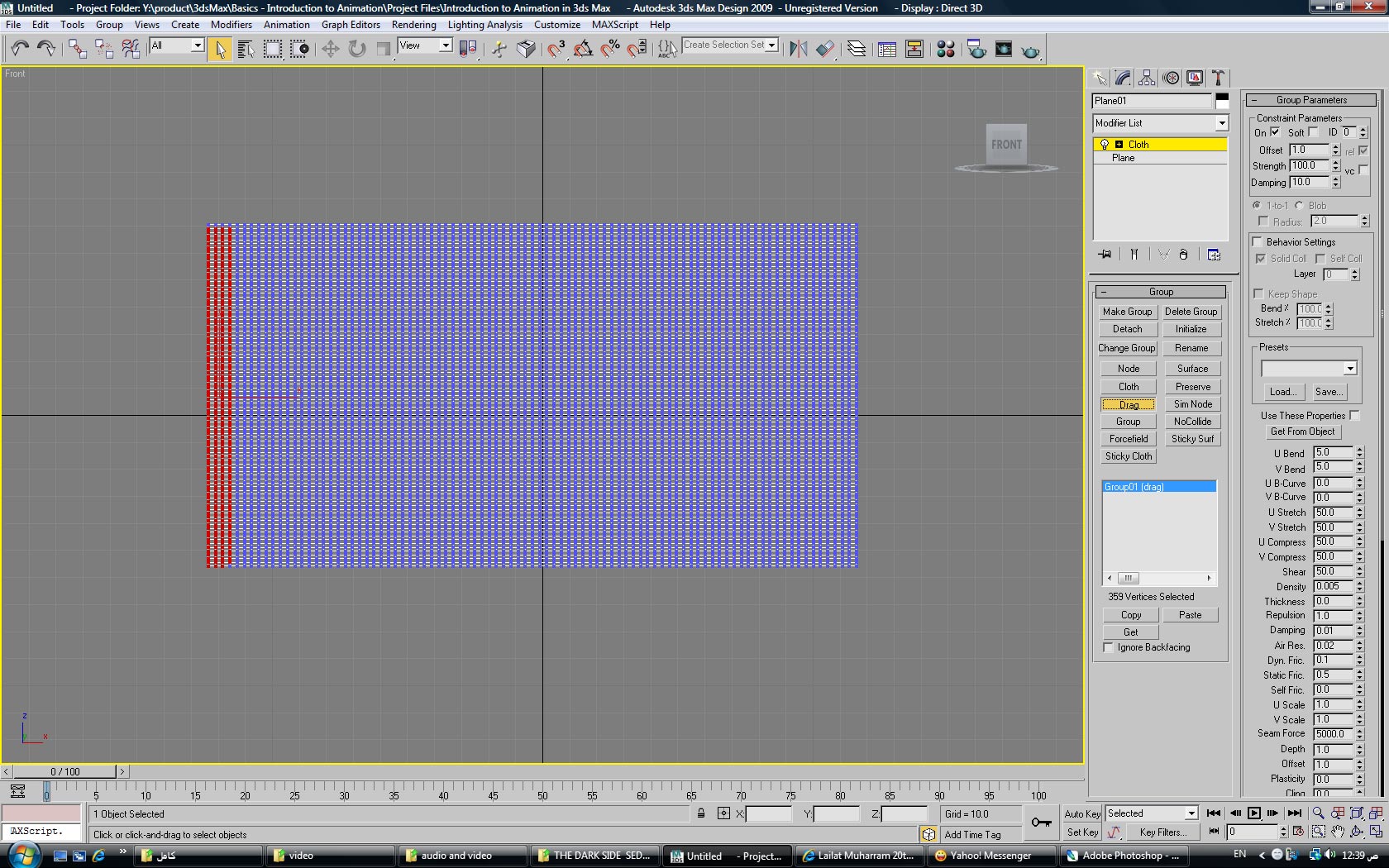Image resolution: width=1389 pixels, height=868 pixels.
Task: Enable the Soft constraint checkbox
Action: (1313, 132)
